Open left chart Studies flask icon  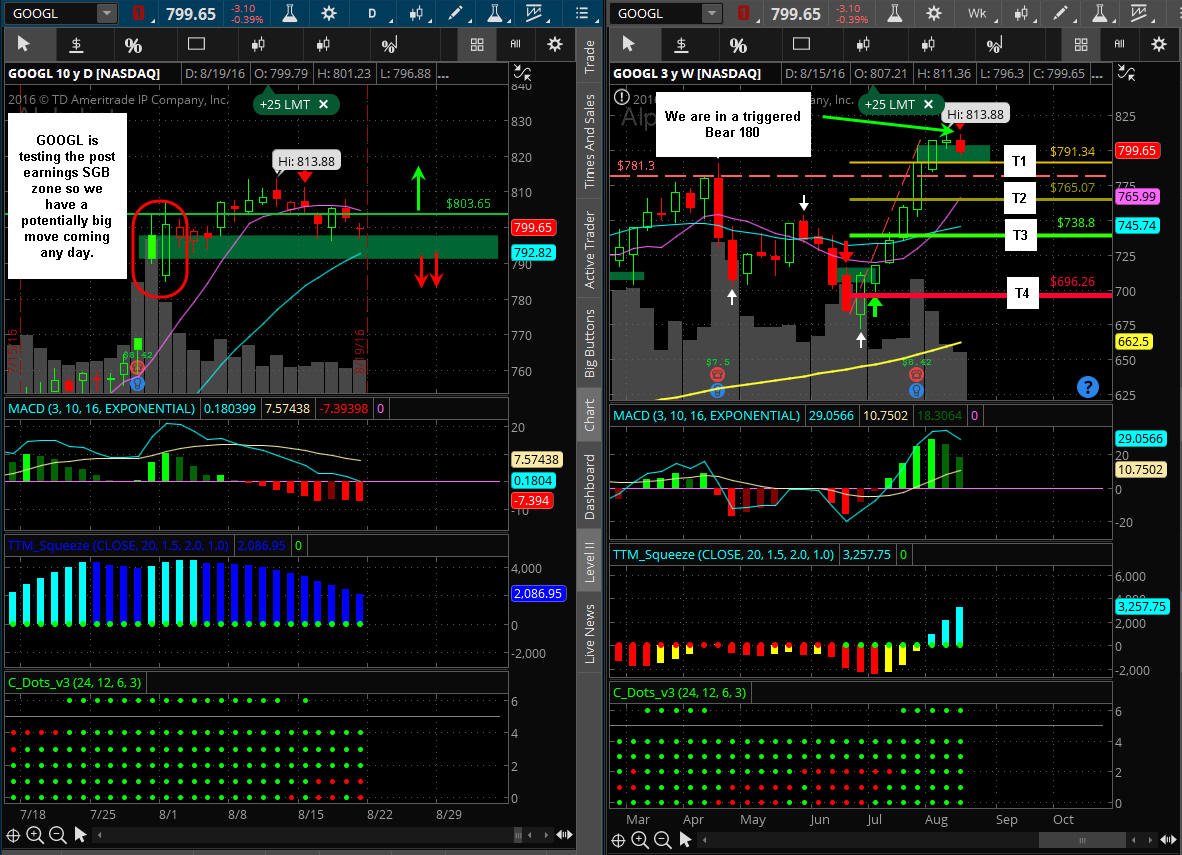pyautogui.click(x=289, y=13)
